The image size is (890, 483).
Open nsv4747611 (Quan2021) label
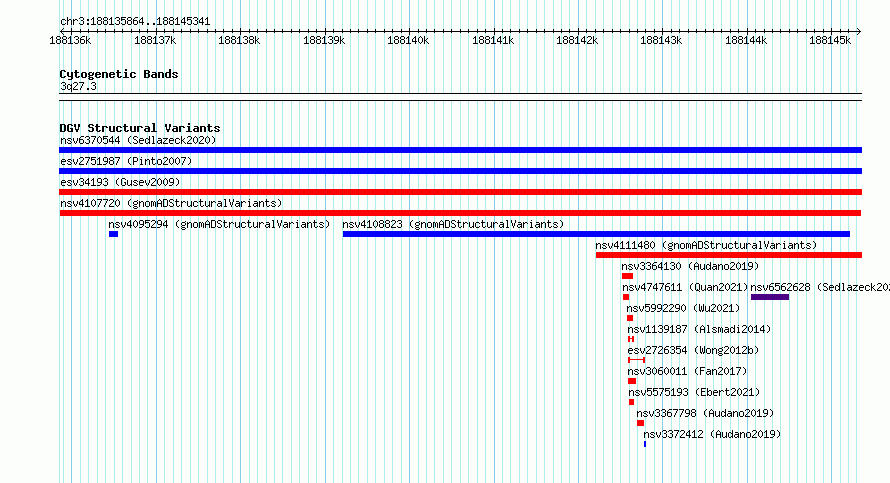tap(685, 287)
